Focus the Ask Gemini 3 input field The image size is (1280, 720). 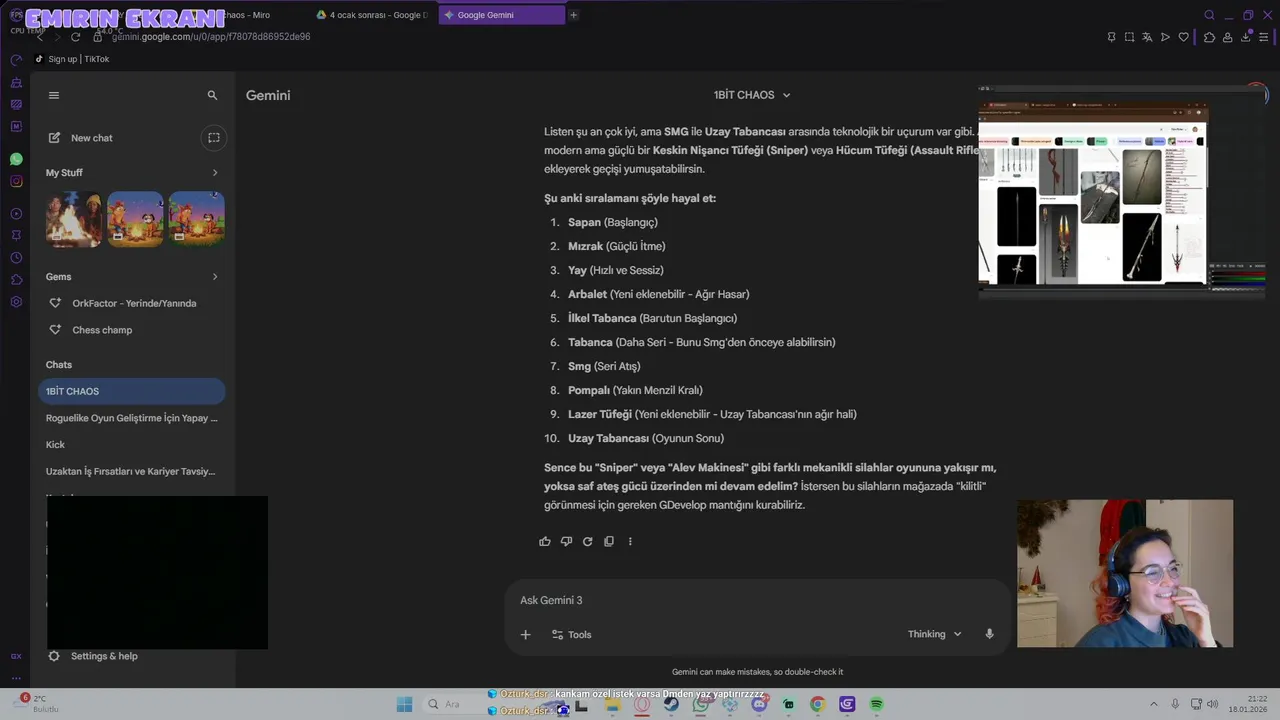755,600
